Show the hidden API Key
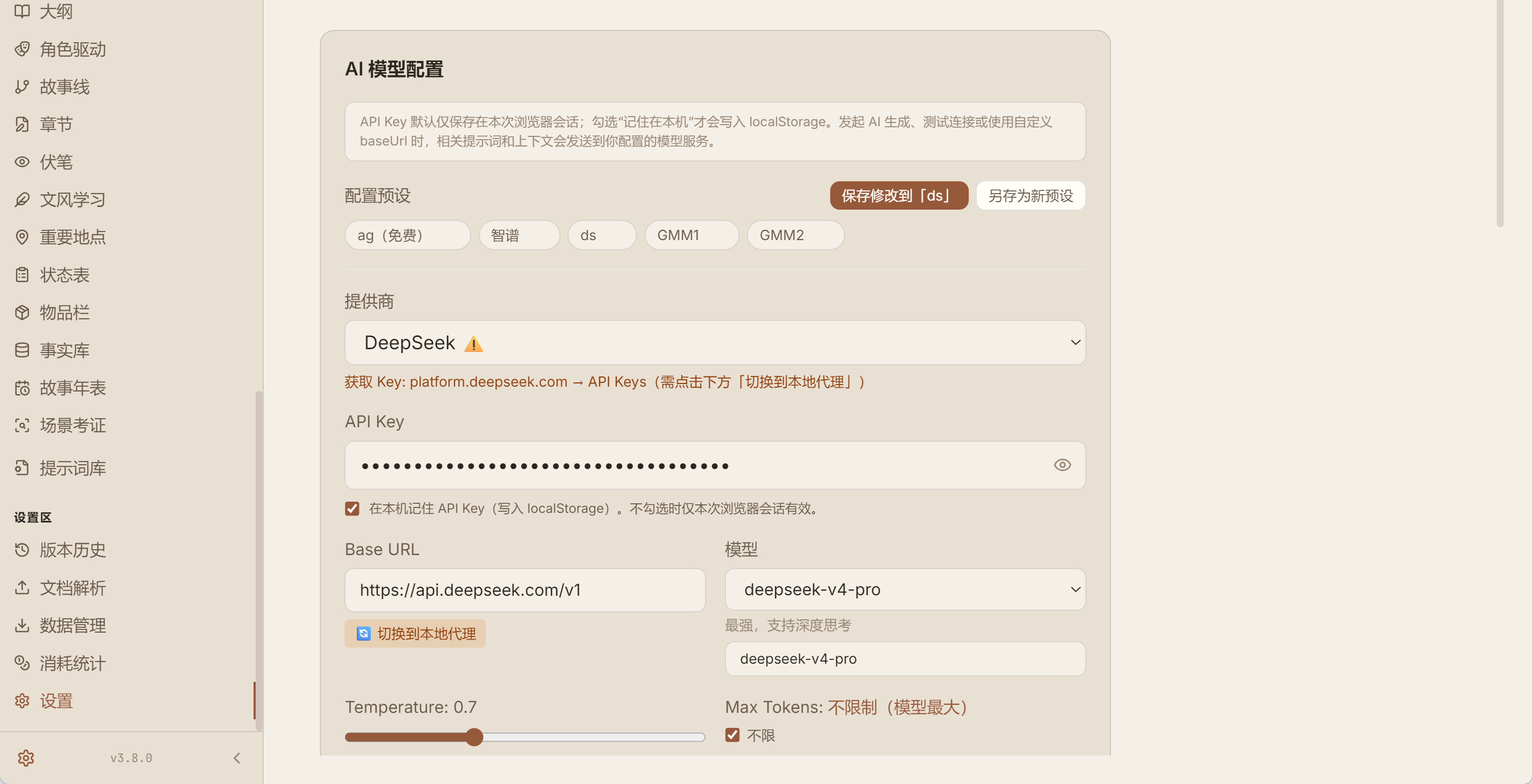 coord(1062,465)
